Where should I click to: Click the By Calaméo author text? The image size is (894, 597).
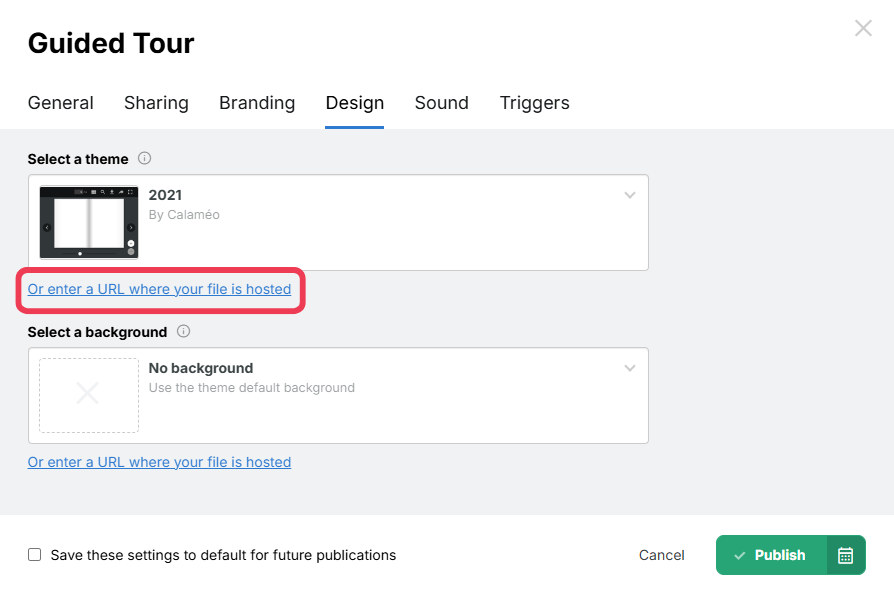point(184,214)
